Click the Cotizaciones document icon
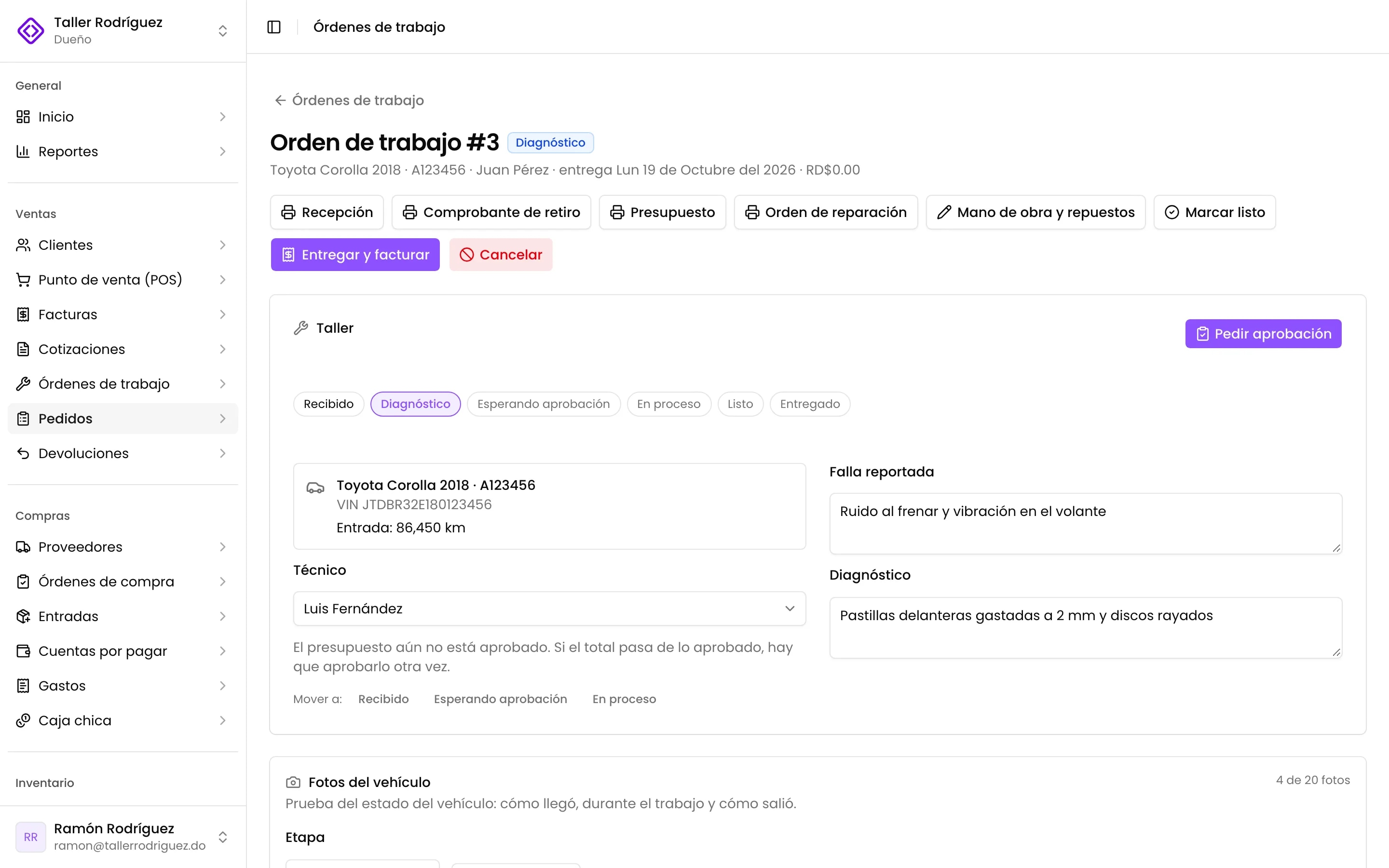This screenshot has width=1389, height=868. click(x=23, y=349)
